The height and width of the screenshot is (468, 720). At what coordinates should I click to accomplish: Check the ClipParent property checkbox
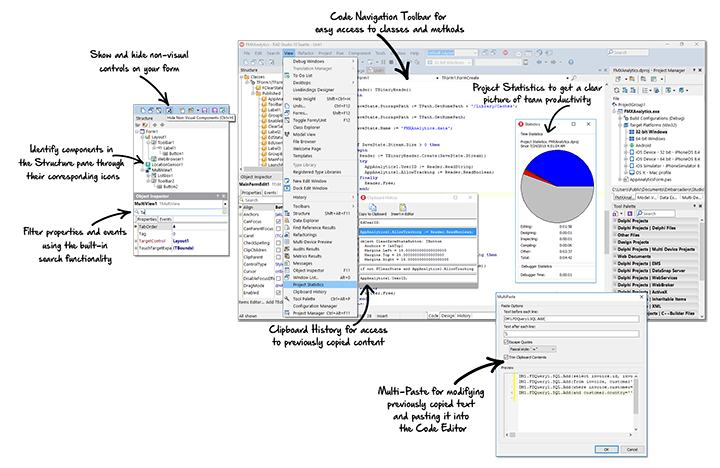(278, 257)
